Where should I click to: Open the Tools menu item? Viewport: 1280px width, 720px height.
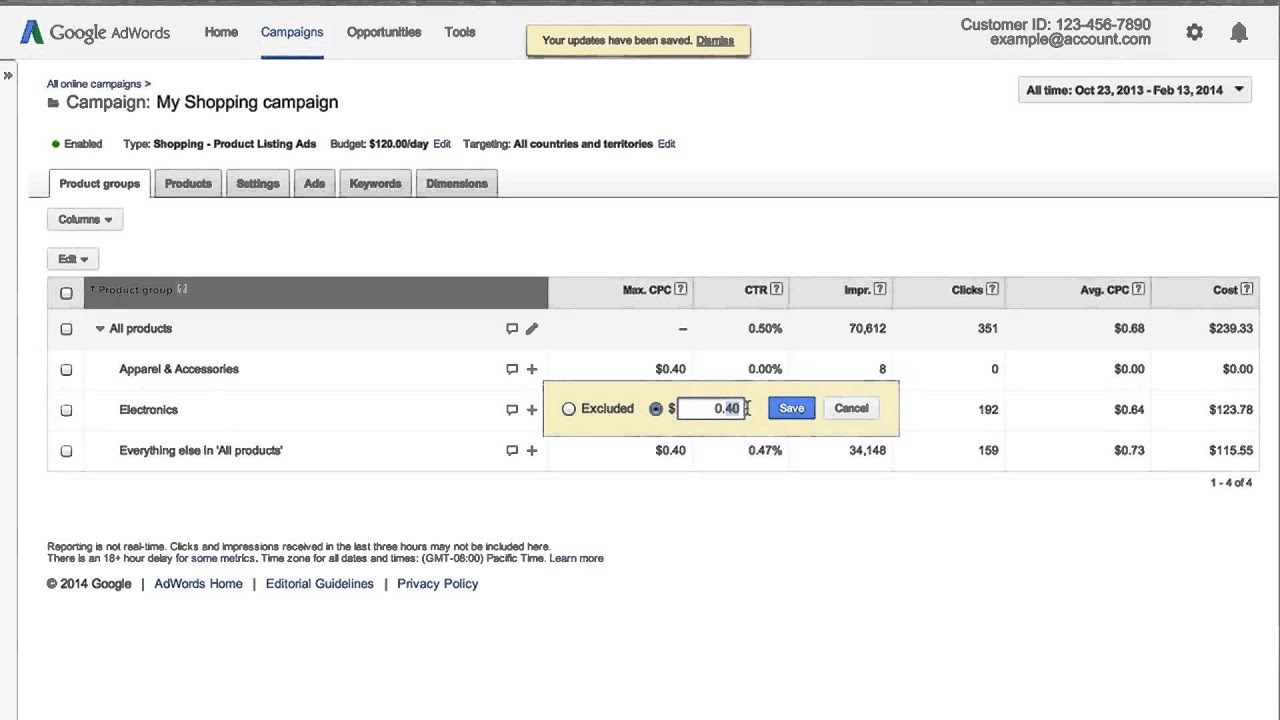point(460,32)
